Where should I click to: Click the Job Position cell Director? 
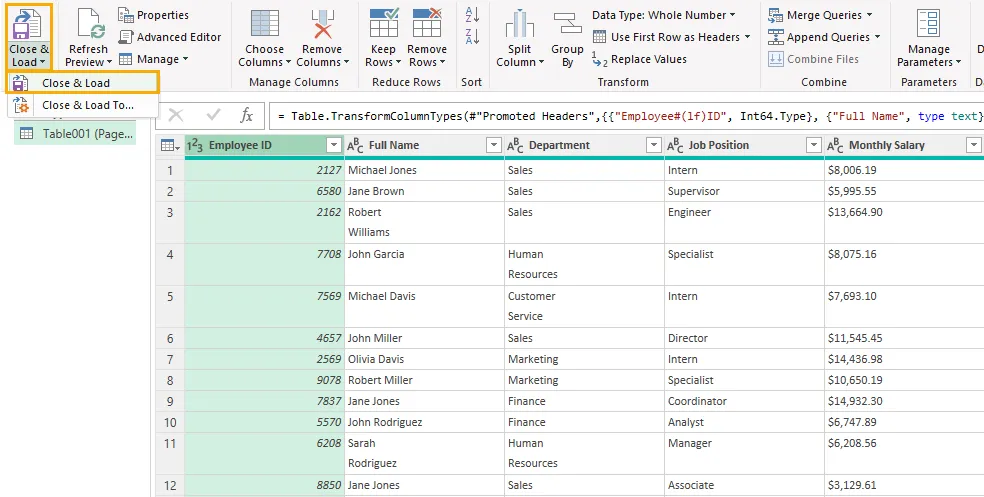point(744,338)
